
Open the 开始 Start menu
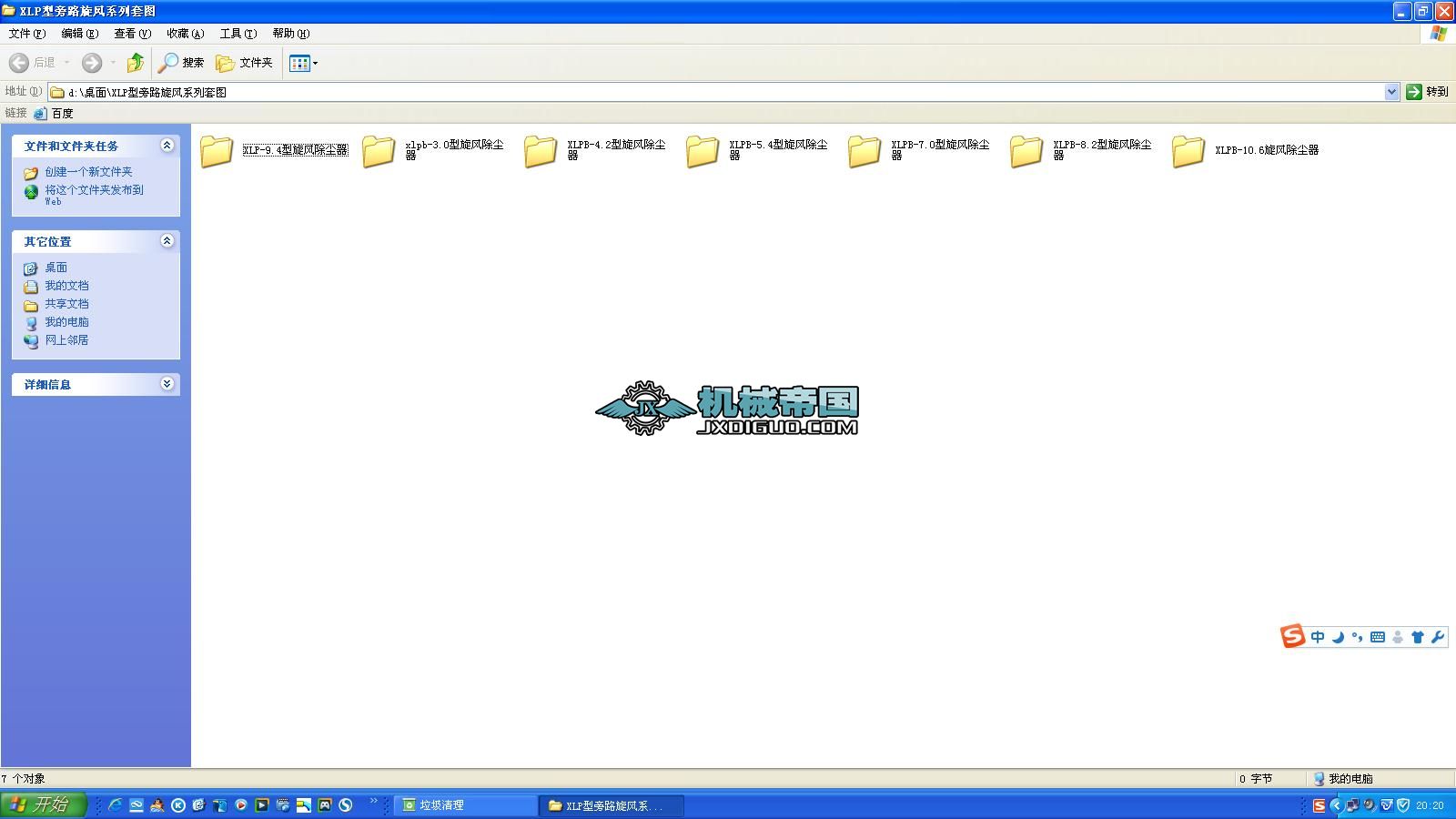[x=43, y=805]
